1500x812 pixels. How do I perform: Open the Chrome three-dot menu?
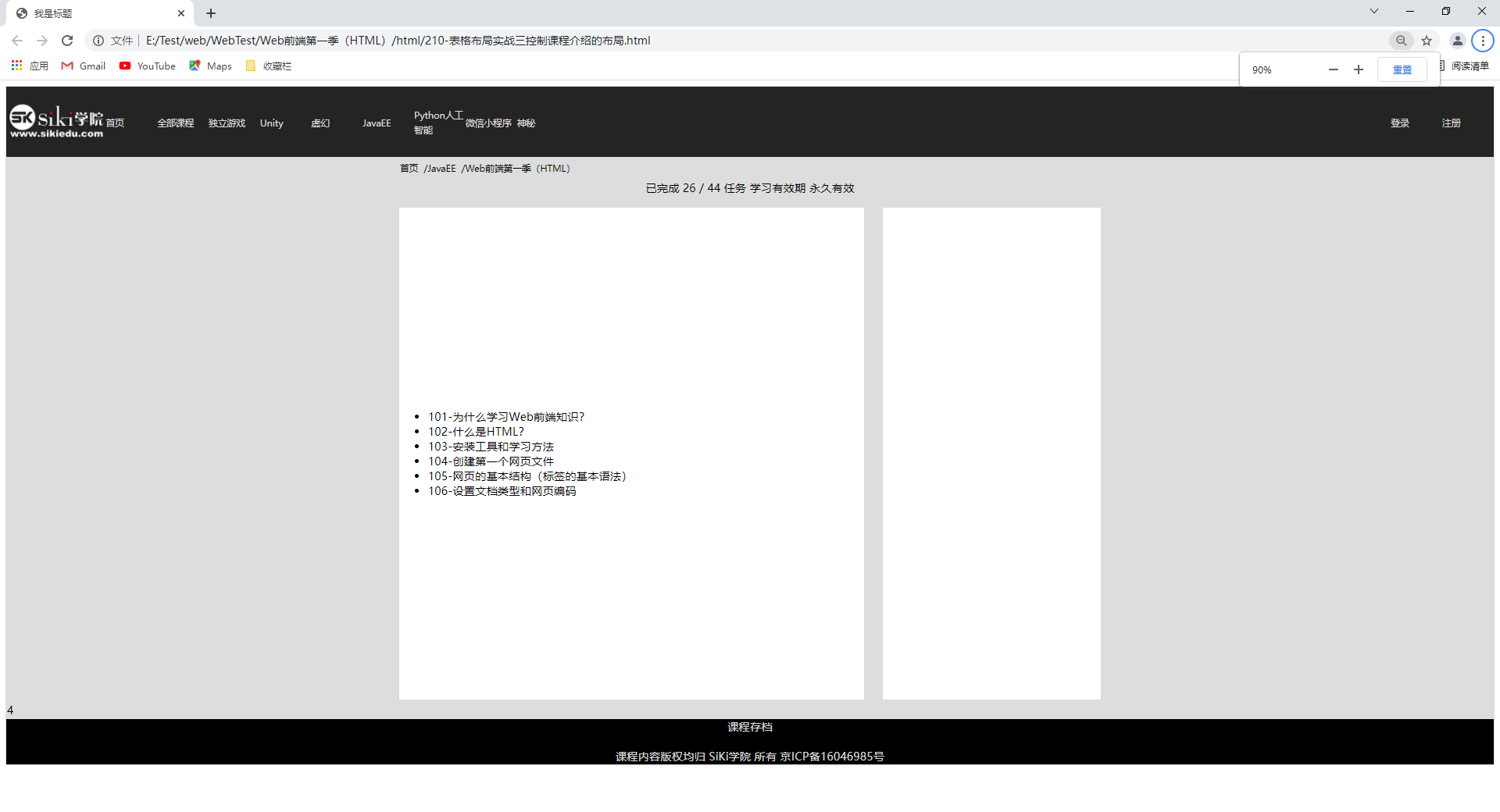(x=1482, y=41)
